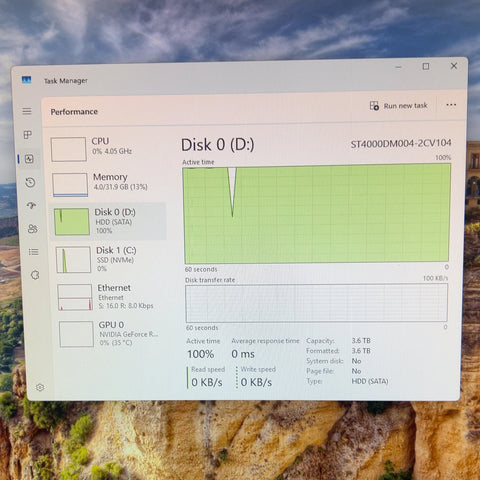Maximize the Task Manager window
Image resolution: width=480 pixels, height=480 pixels.
(x=426, y=66)
